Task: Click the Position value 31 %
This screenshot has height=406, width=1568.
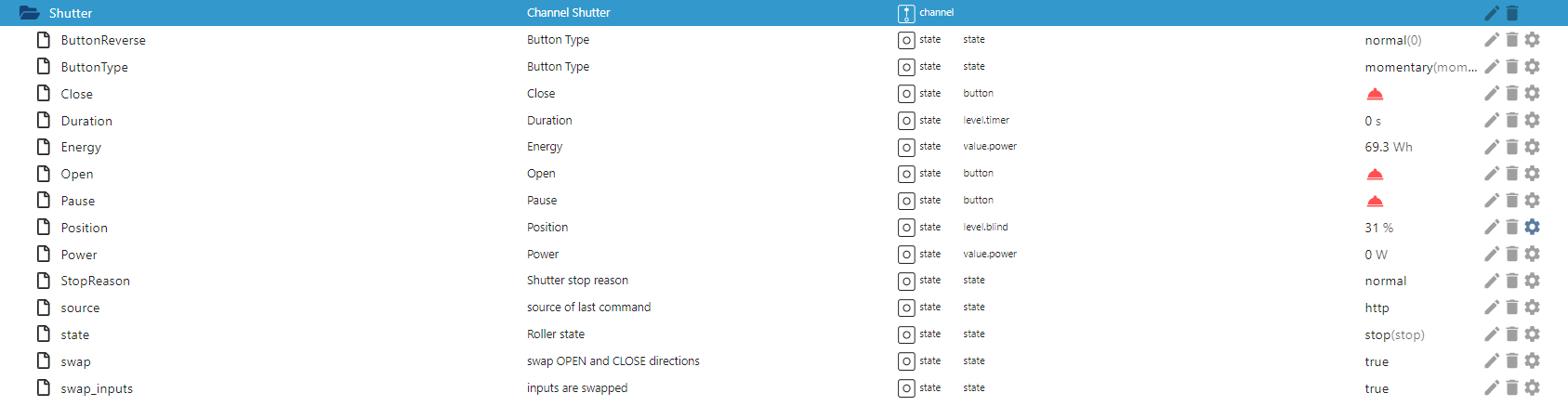Action: pyautogui.click(x=1378, y=228)
